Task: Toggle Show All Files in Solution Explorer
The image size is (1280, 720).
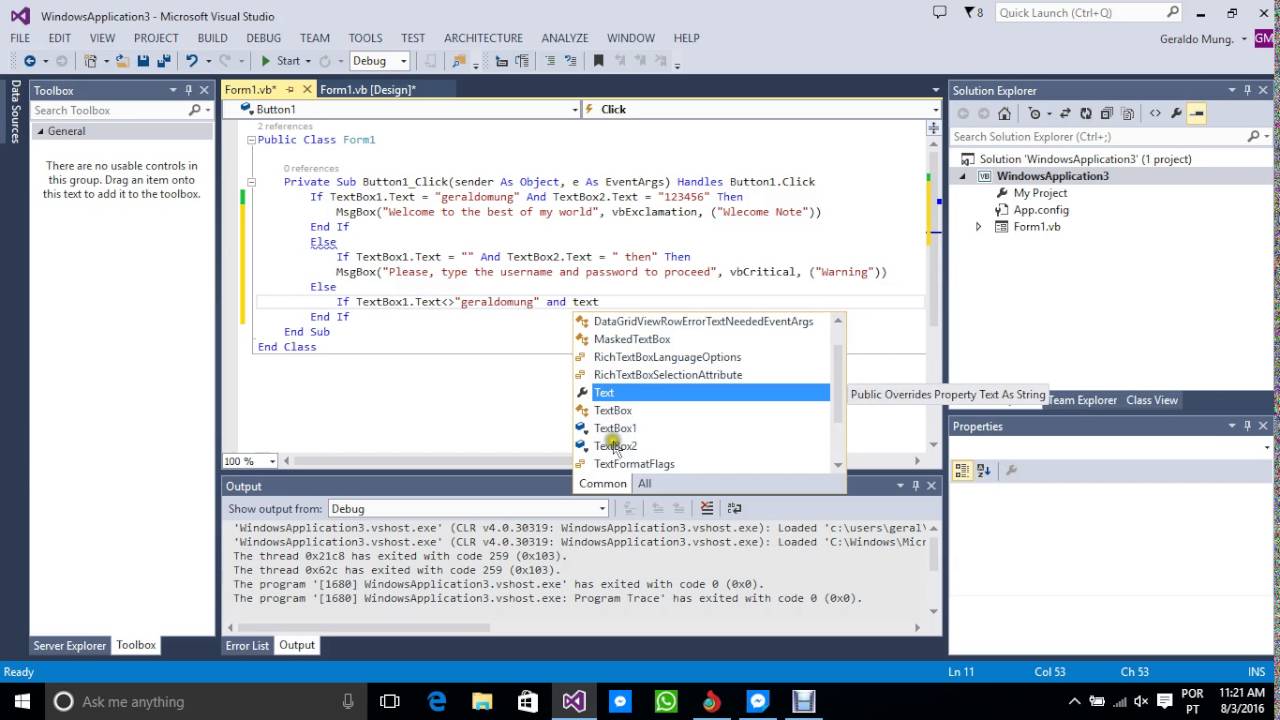Action: click(1128, 113)
